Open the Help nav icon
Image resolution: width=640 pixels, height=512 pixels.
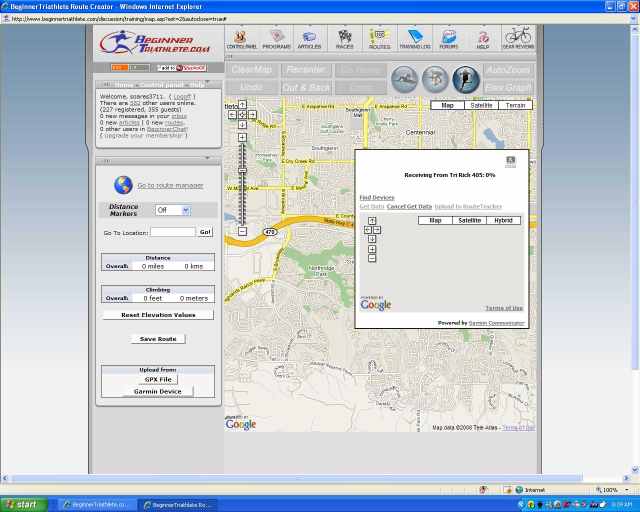[x=483, y=39]
